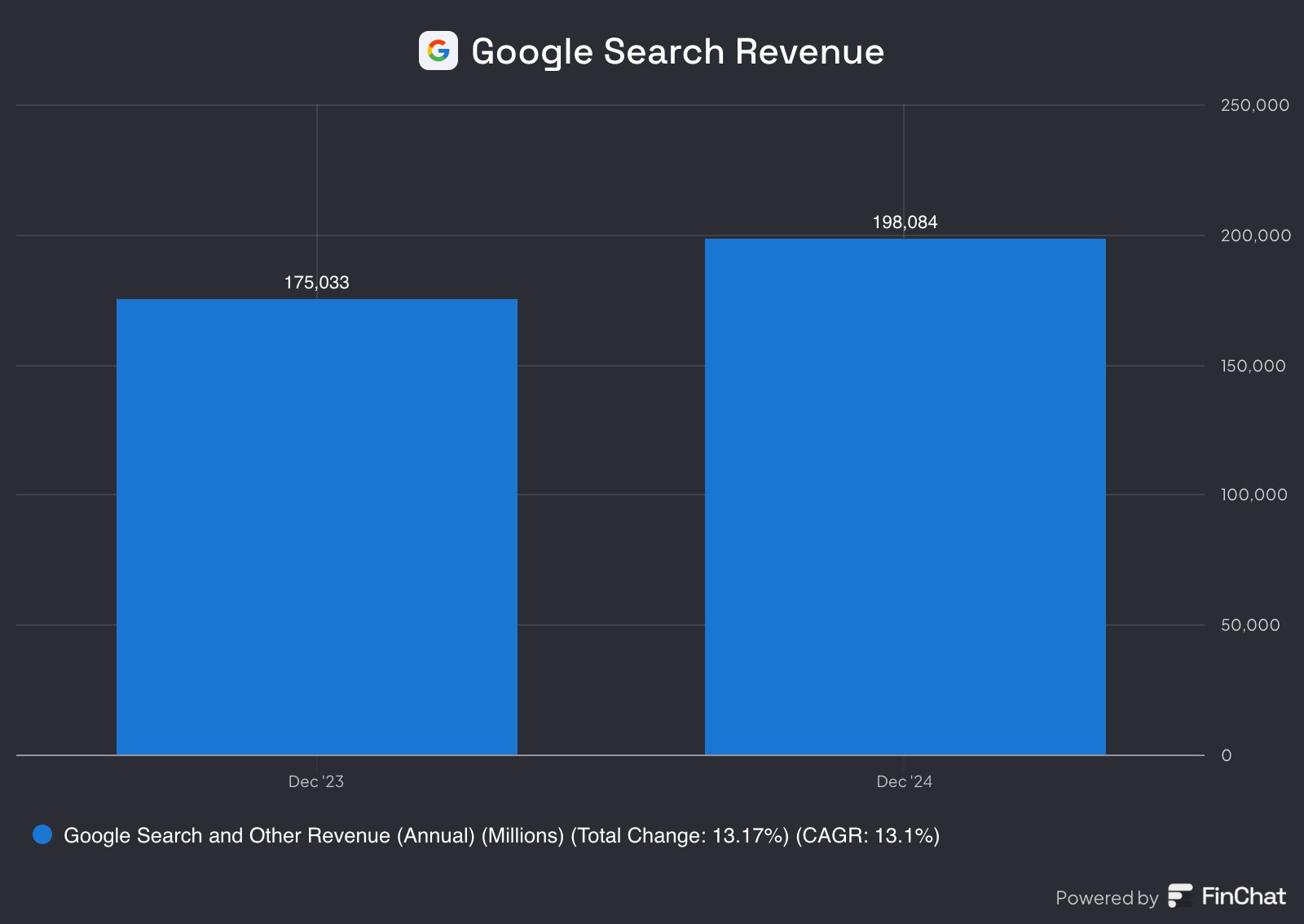This screenshot has height=924, width=1304.
Task: Click the Dec '23 x-axis label
Action: 316,781
